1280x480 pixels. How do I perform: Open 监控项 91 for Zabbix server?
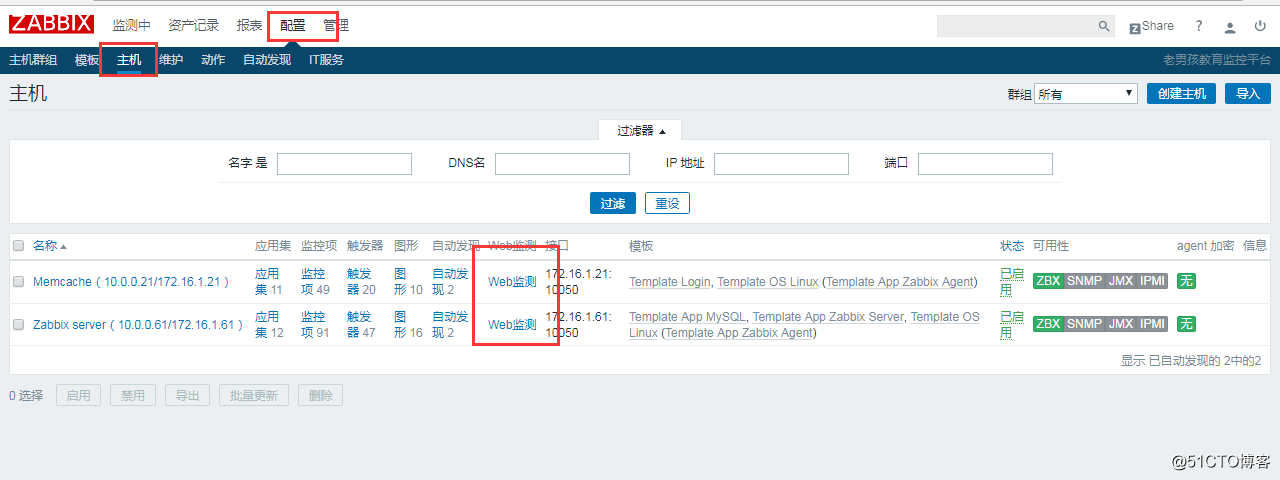(315, 325)
